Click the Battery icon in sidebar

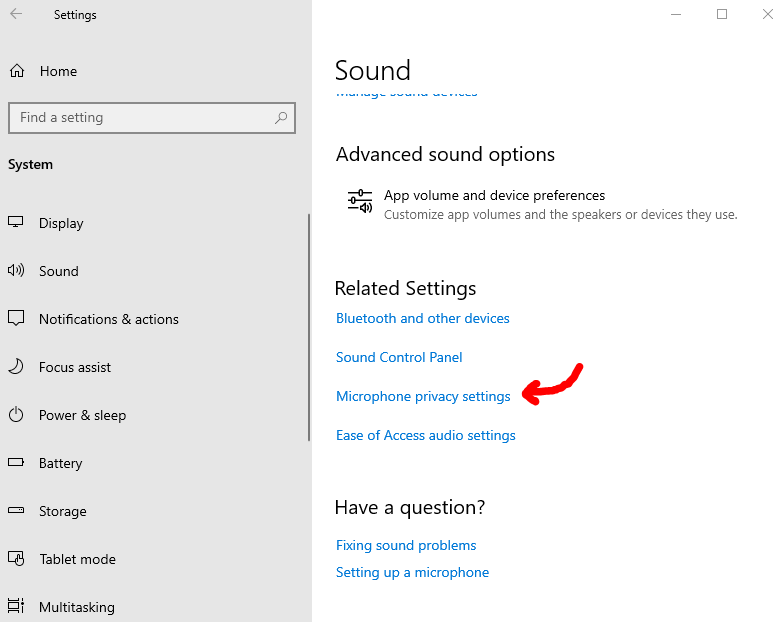tap(16, 463)
